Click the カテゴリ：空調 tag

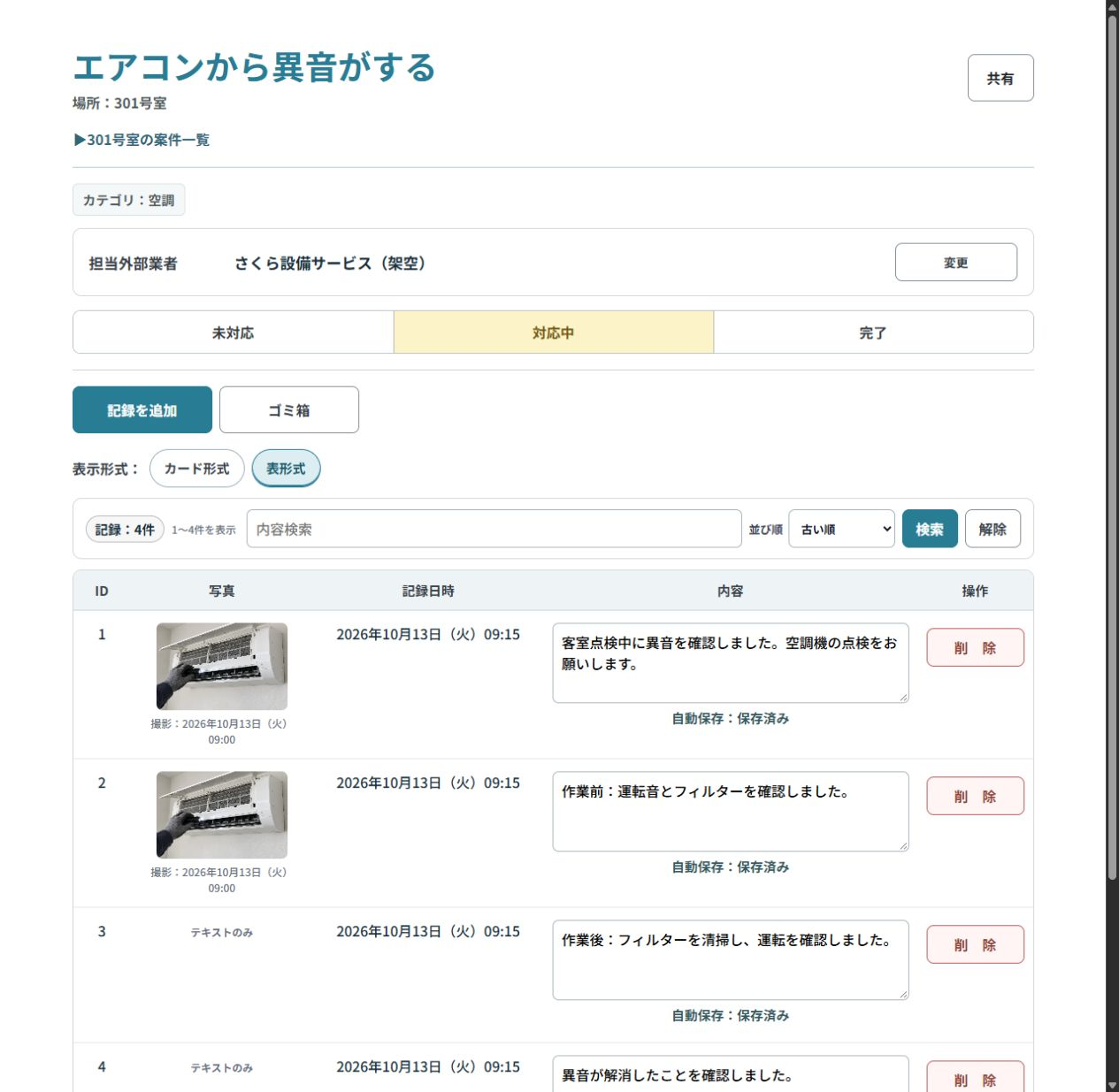[128, 200]
